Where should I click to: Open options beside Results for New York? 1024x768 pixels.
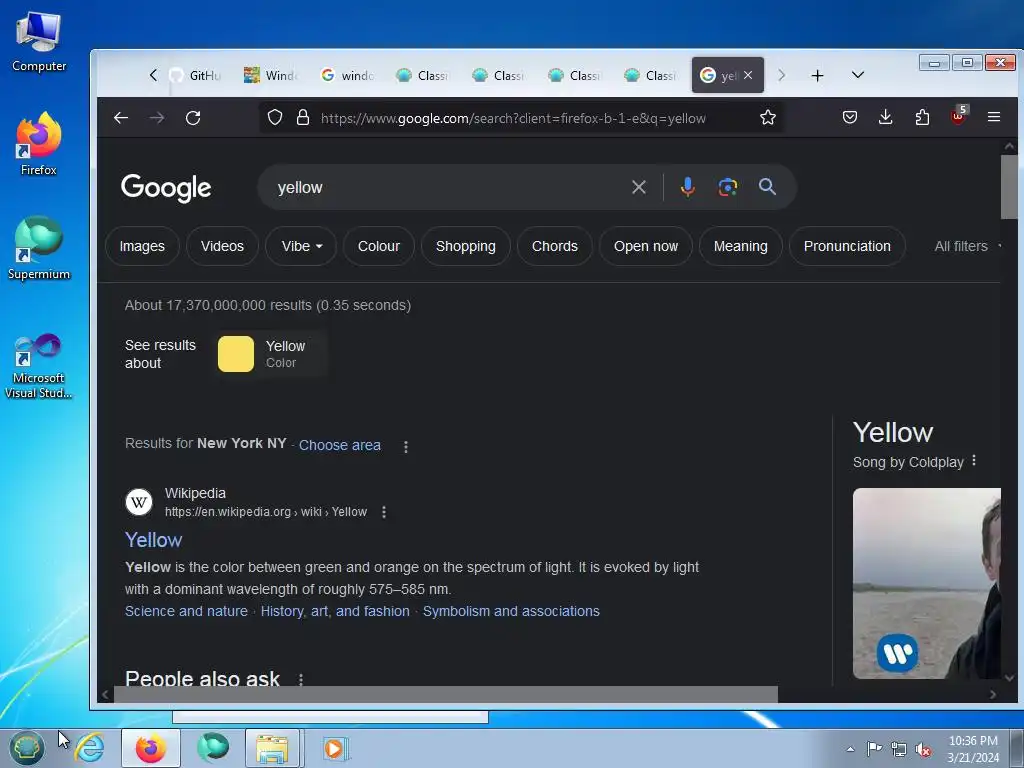(406, 447)
